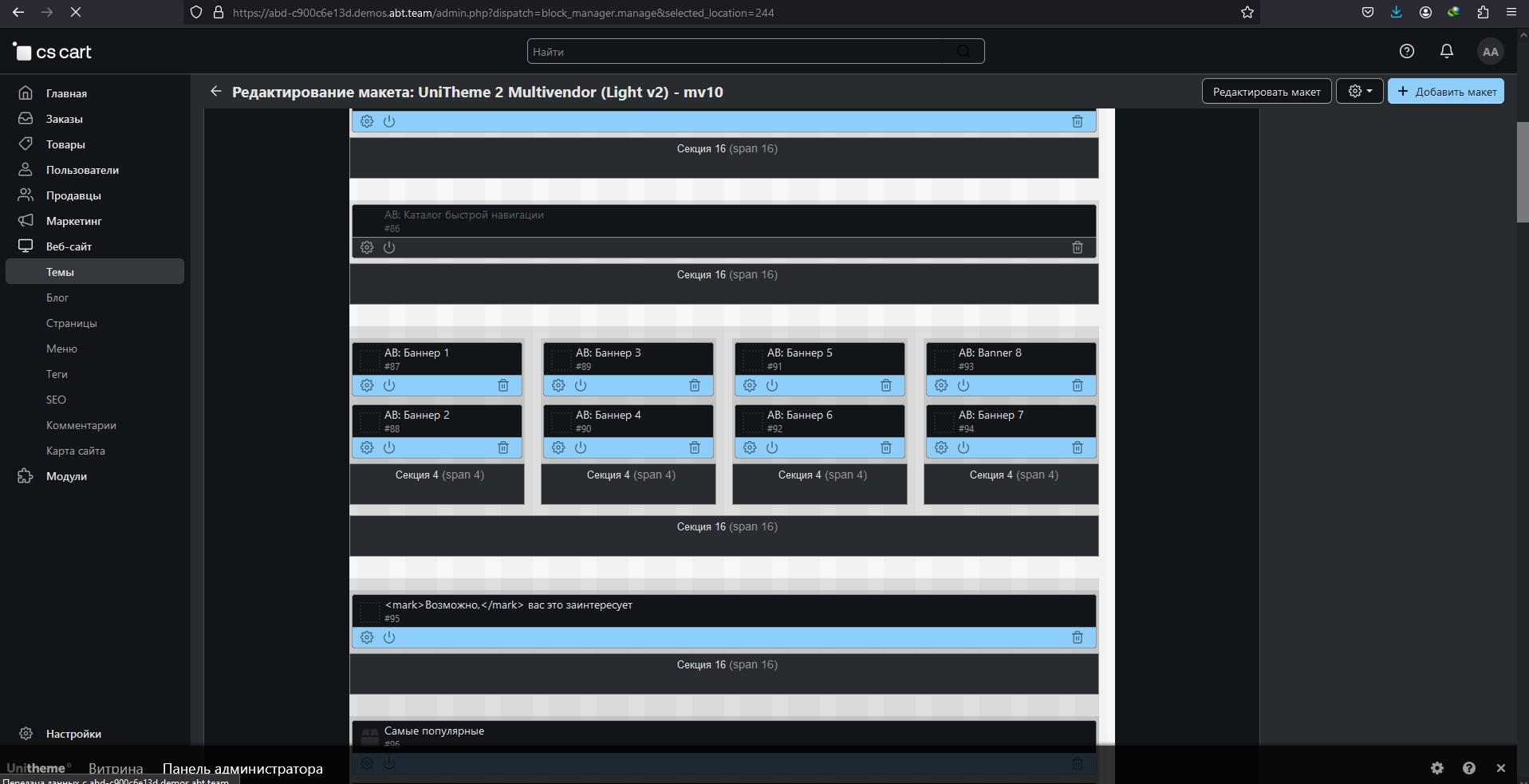Click the cs cart logo
1529x784 pixels.
coord(53,52)
